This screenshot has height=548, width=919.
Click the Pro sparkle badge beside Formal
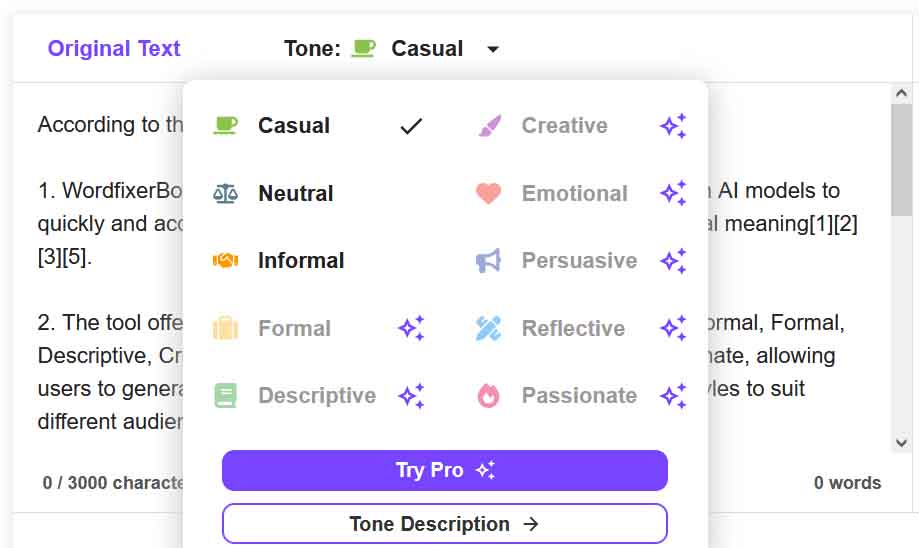(x=411, y=328)
